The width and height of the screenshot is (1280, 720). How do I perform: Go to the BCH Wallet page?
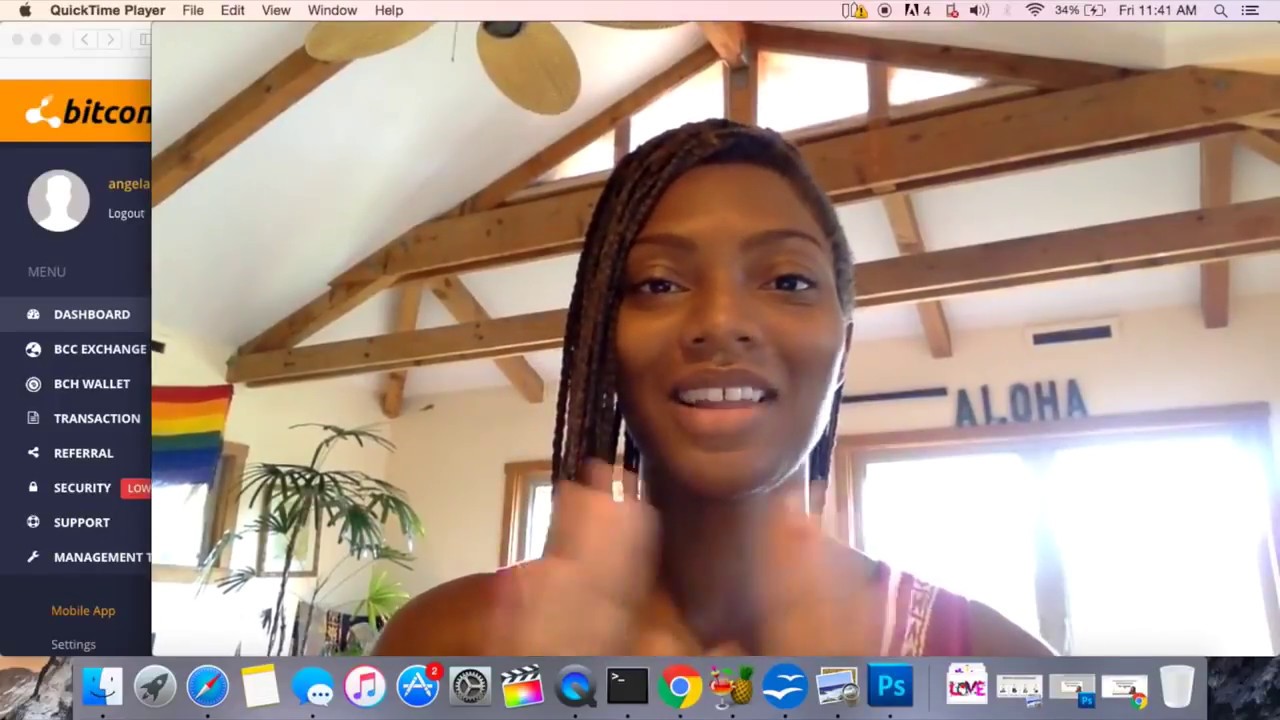(75, 384)
